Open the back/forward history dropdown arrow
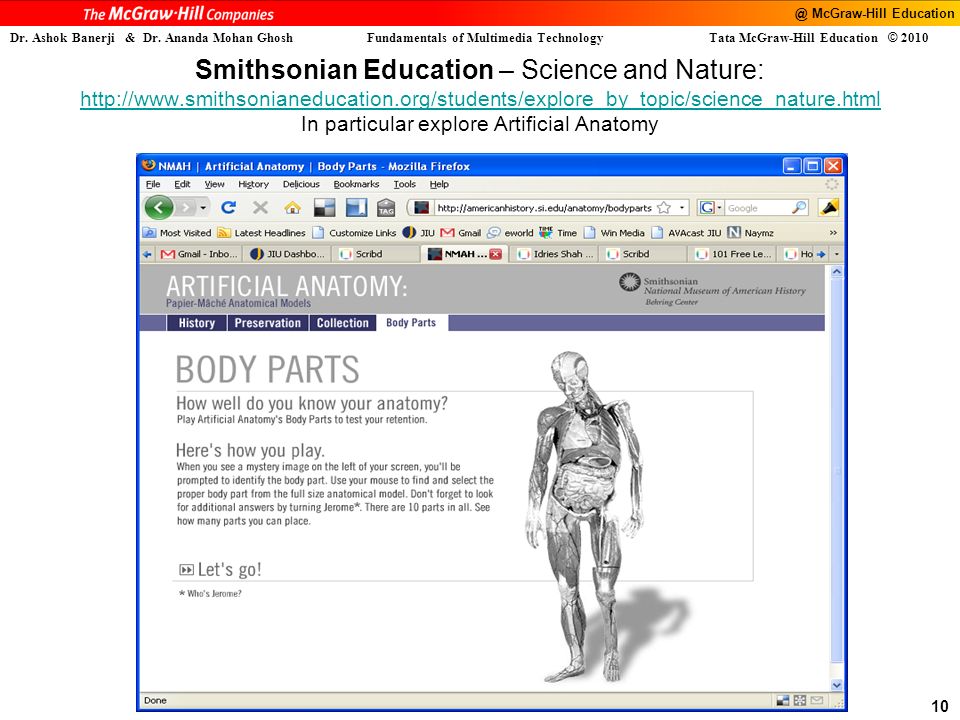Viewport: 960px width, 720px height. [x=203, y=208]
